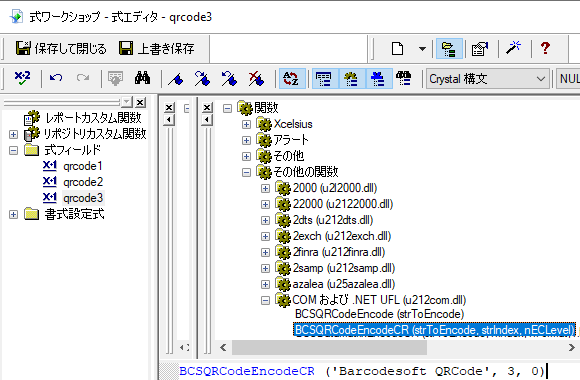580x380 pixels.
Task: Redo the last edit
Action: 83,78
